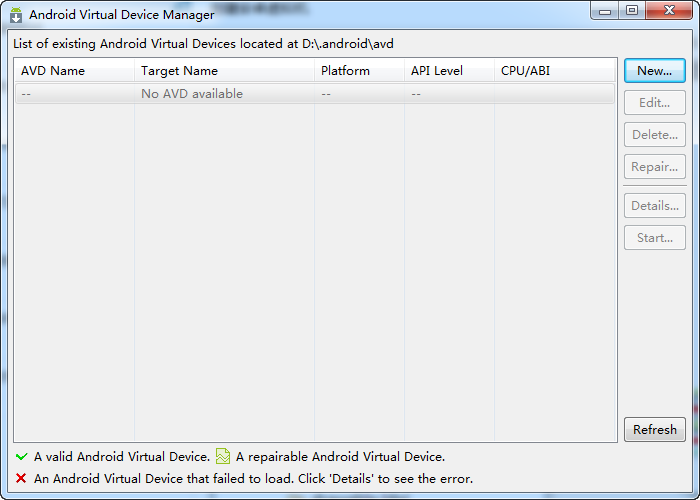
Task: Select the Platform column header
Action: [x=359, y=71]
